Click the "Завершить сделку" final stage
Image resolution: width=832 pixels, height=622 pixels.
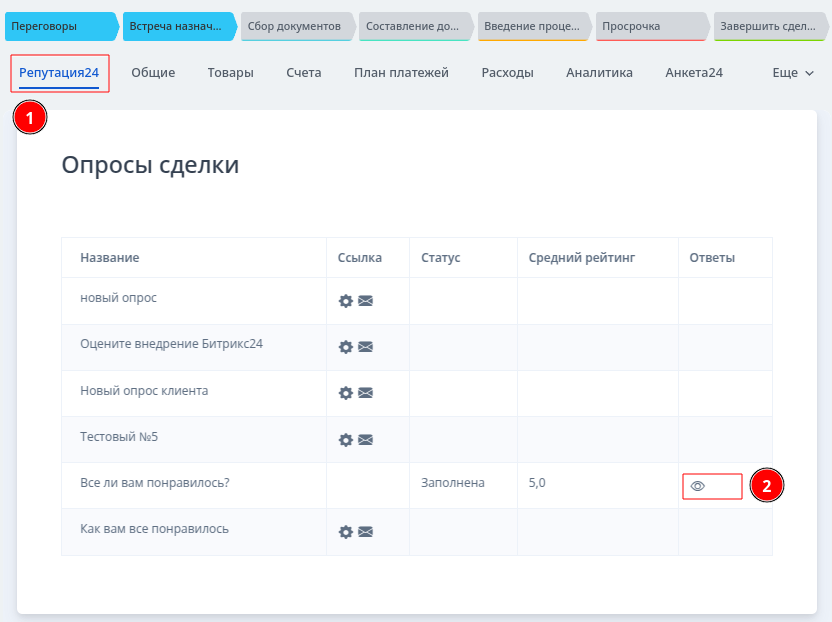coord(770,26)
